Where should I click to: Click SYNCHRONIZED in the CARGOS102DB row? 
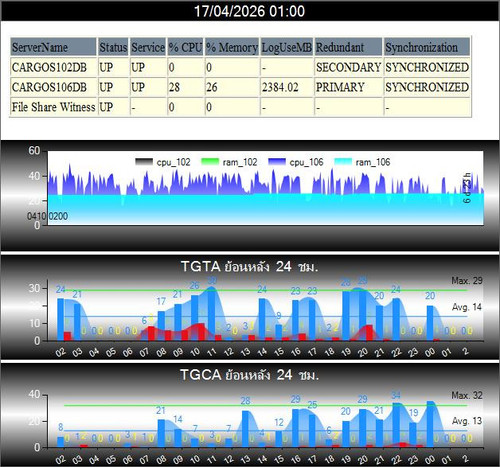pyautogui.click(x=427, y=67)
